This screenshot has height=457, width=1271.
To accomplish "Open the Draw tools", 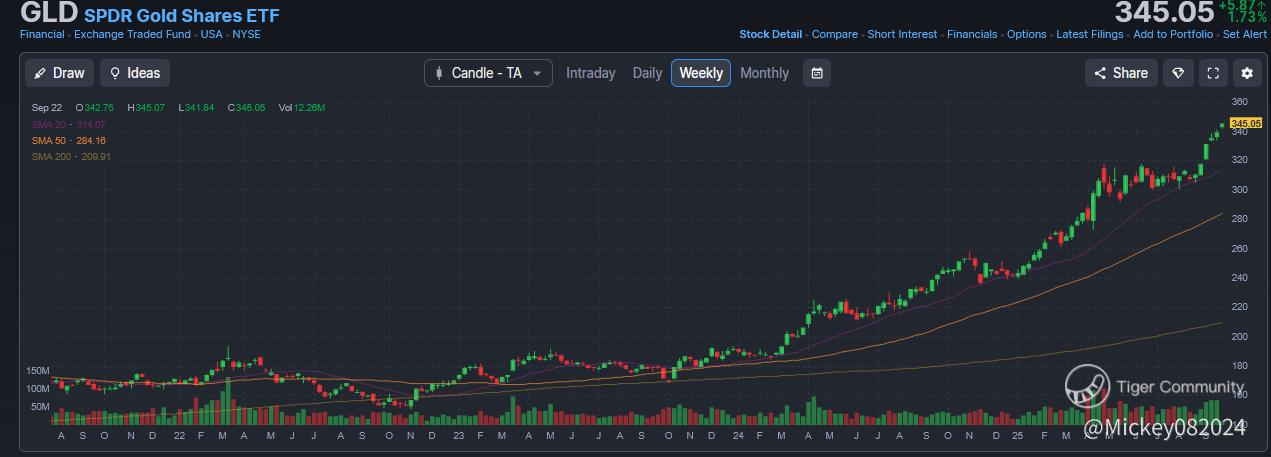I will point(60,73).
